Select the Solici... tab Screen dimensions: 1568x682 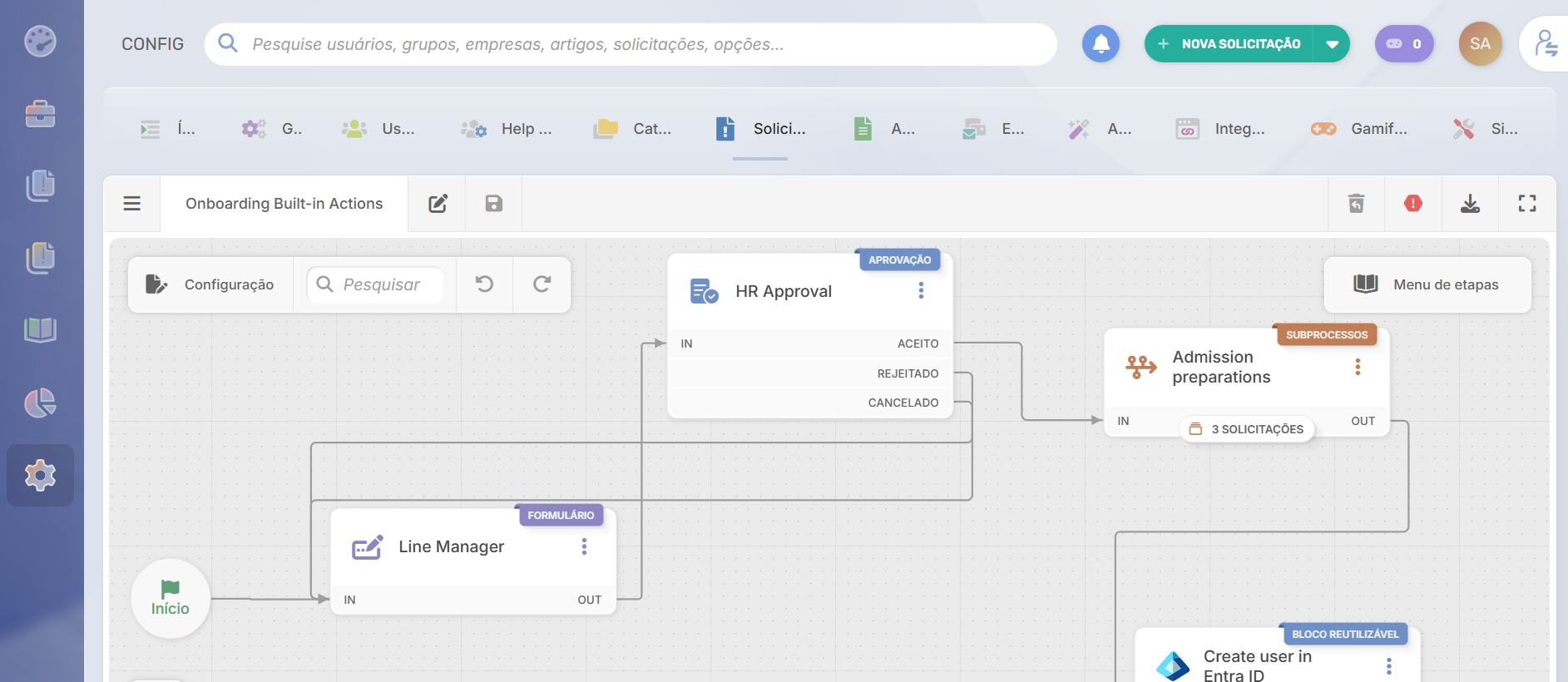tap(760, 129)
